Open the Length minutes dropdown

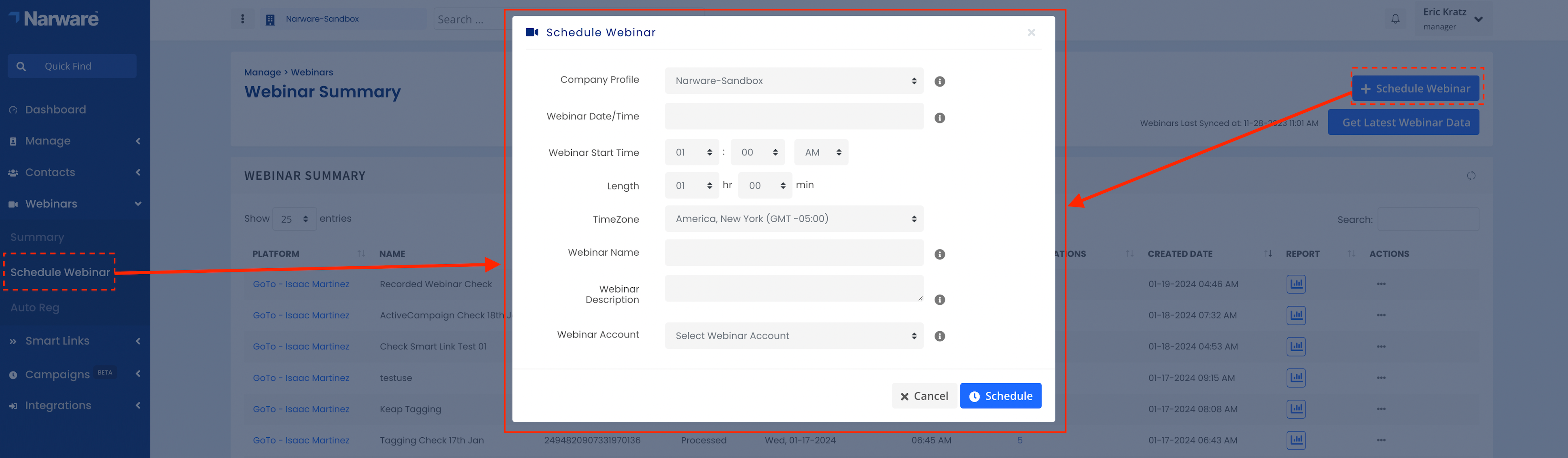[x=765, y=186]
